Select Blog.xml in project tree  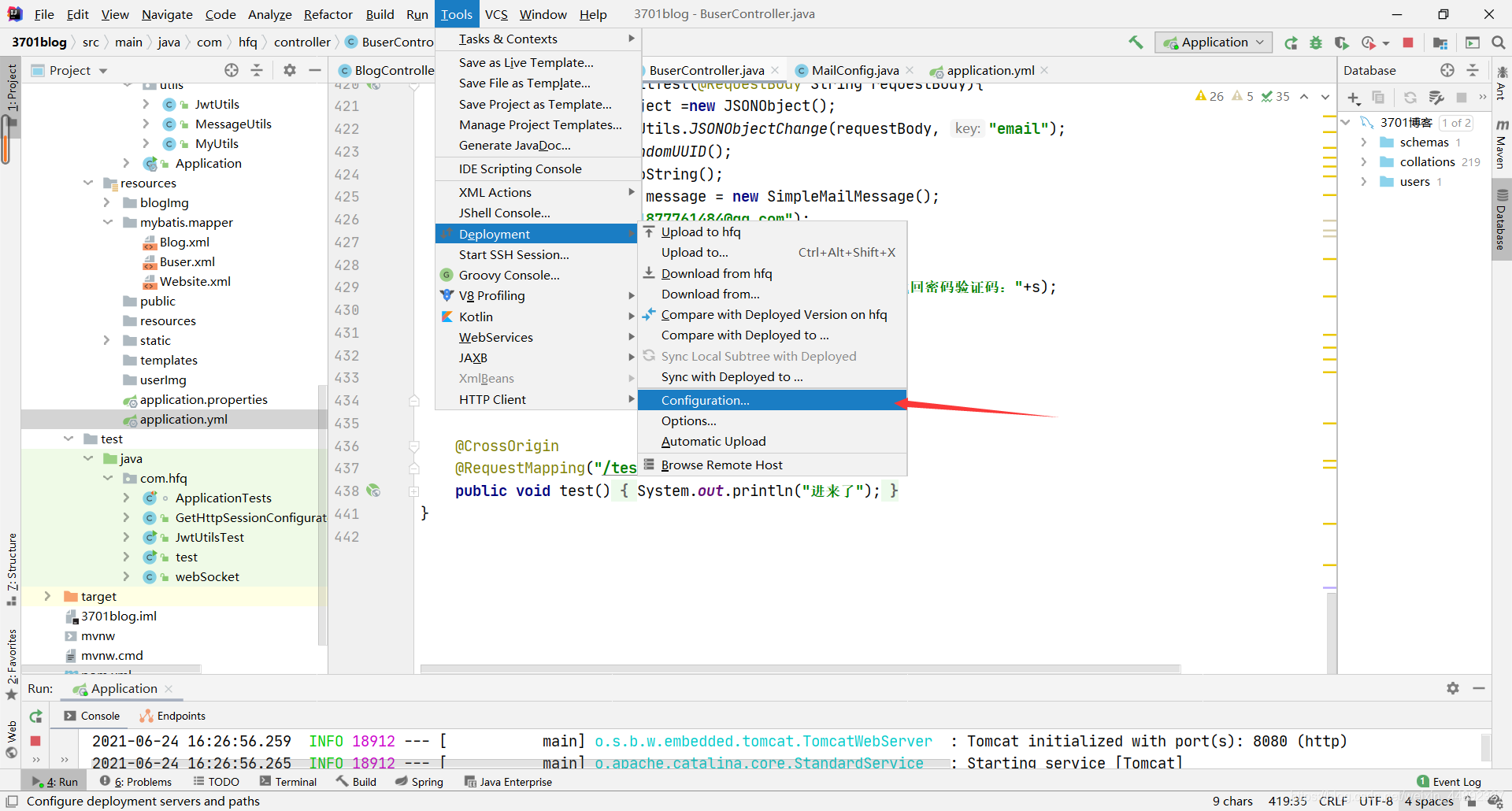pos(184,242)
